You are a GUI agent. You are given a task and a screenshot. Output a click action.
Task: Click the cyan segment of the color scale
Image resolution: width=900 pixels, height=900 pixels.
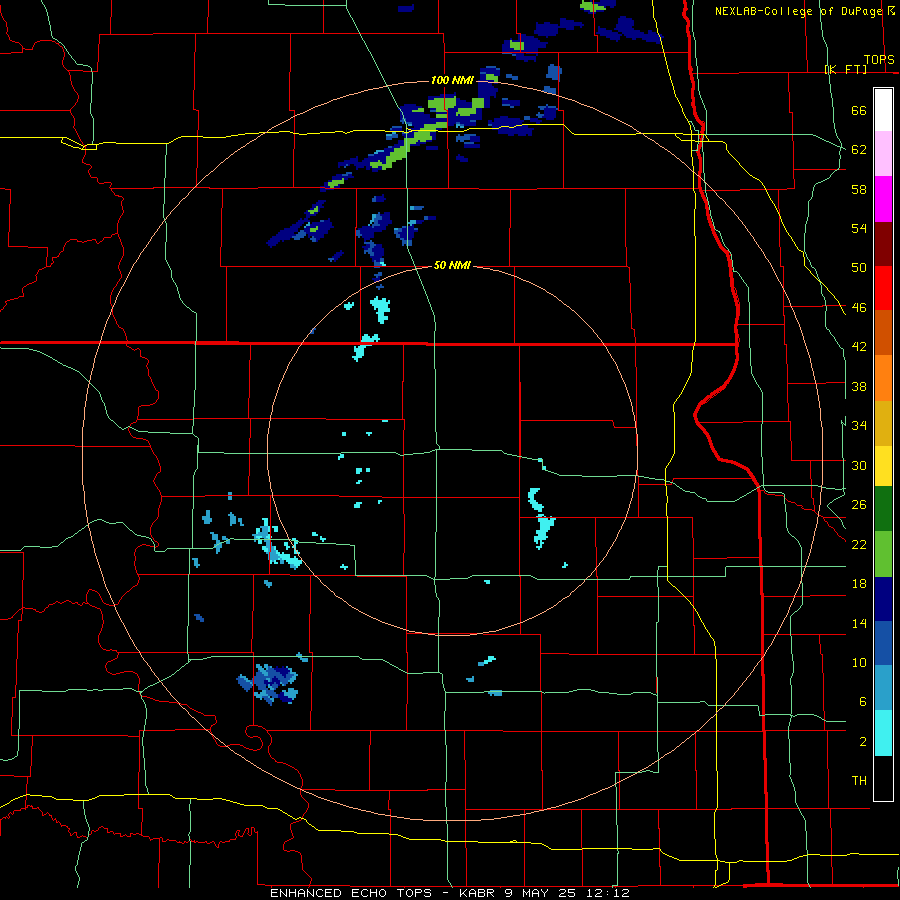[x=883, y=734]
